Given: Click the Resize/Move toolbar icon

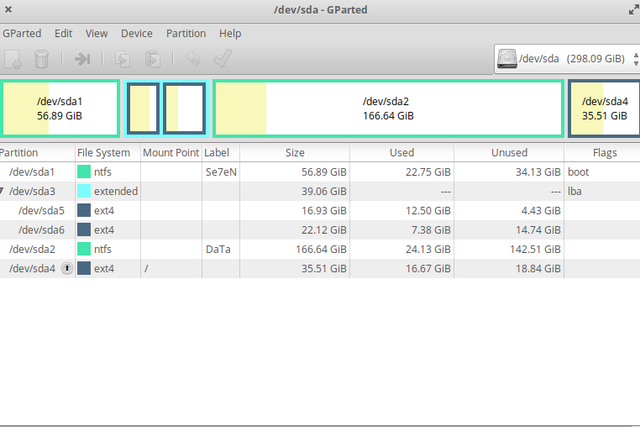Looking at the screenshot, I should coord(83,59).
